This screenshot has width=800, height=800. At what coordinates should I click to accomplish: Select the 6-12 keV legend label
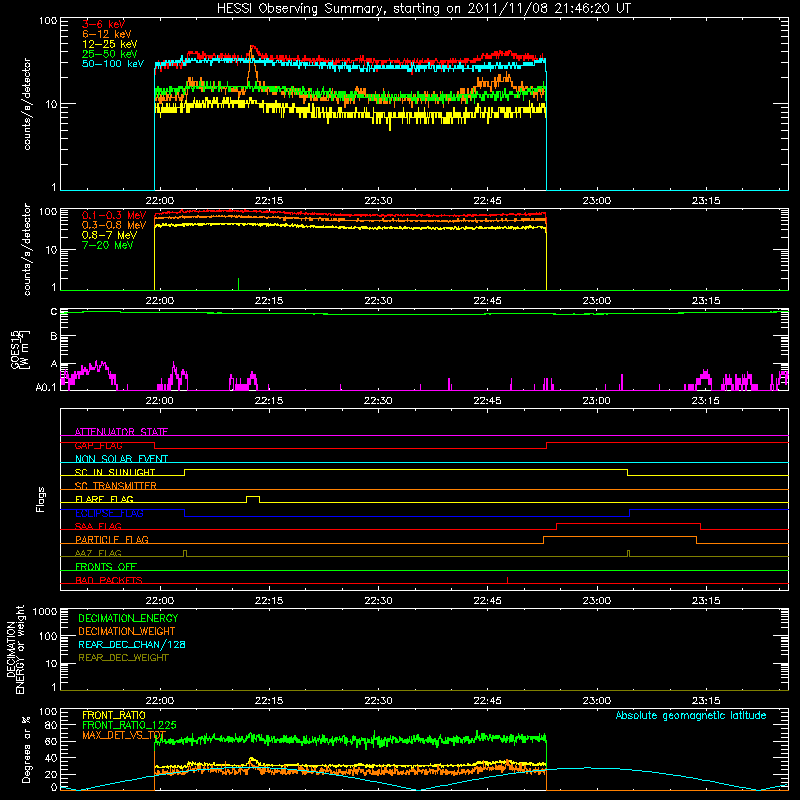107,34
